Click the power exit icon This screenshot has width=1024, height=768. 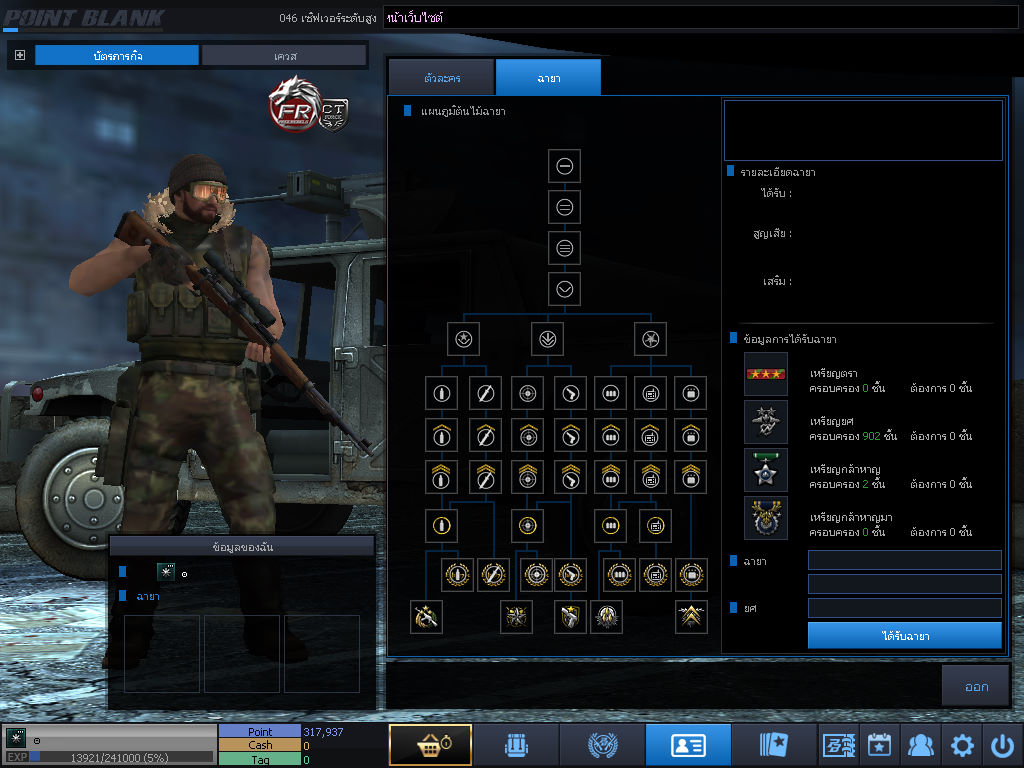1002,744
